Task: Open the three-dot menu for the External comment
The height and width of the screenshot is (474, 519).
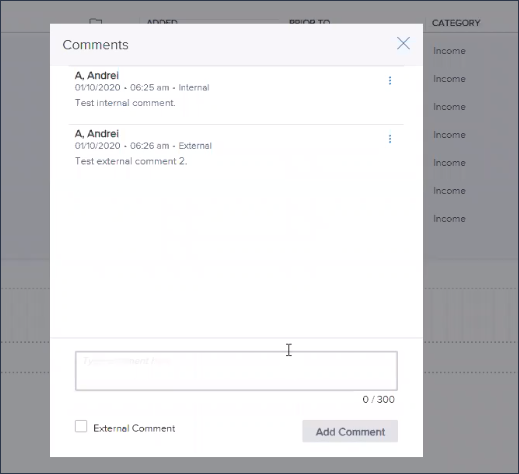Action: [x=390, y=139]
